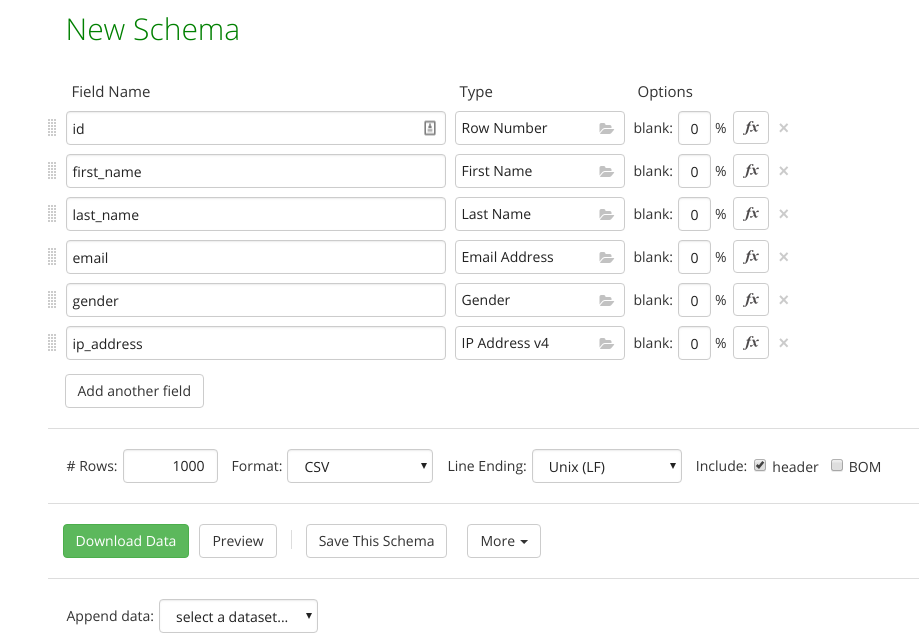The height and width of the screenshot is (641, 919).
Task: Adjust the blank percentage for the email field
Action: pyautogui.click(x=694, y=257)
